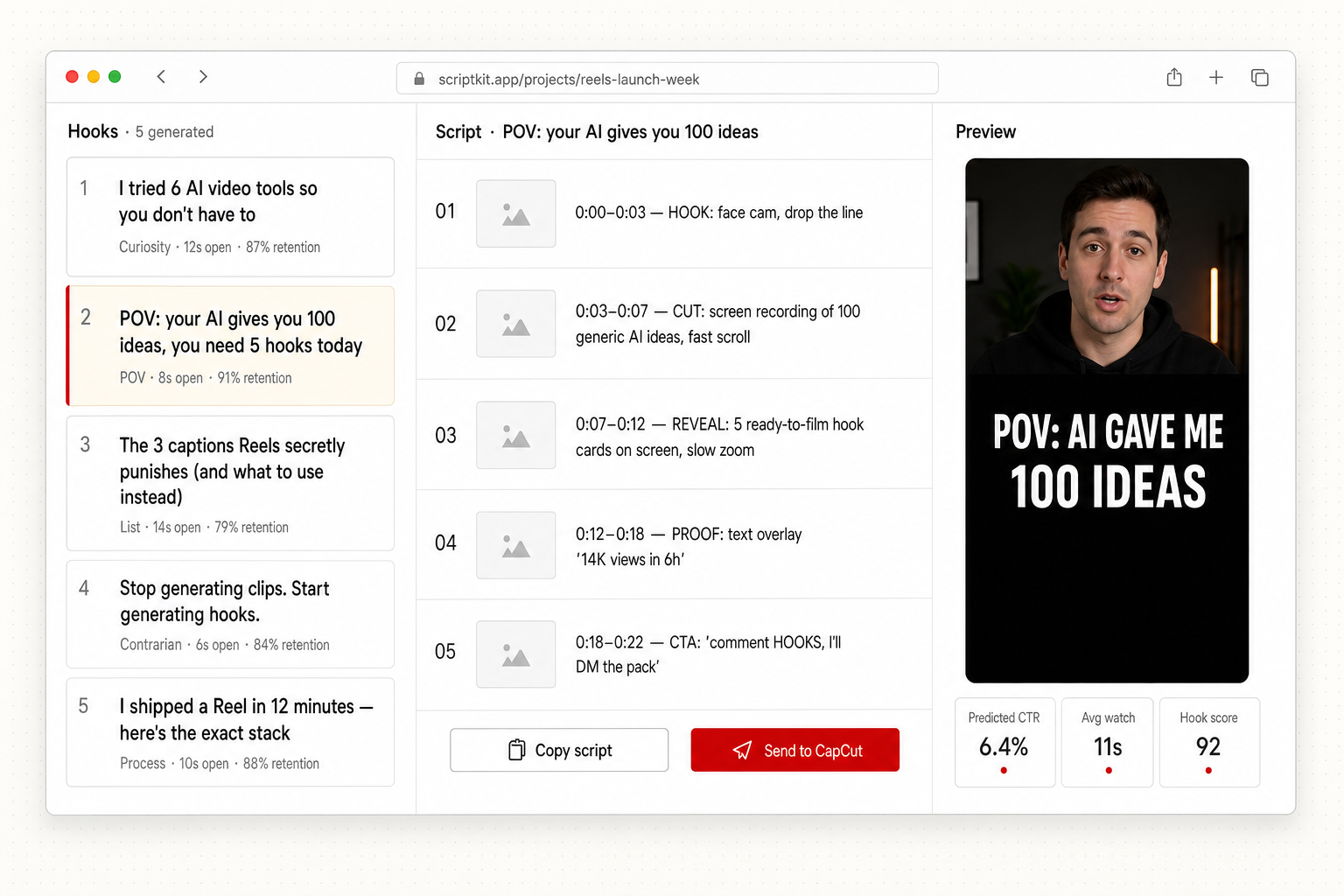
Task: Click 'Process · 10s open · 88% retention' text
Action: click(220, 764)
